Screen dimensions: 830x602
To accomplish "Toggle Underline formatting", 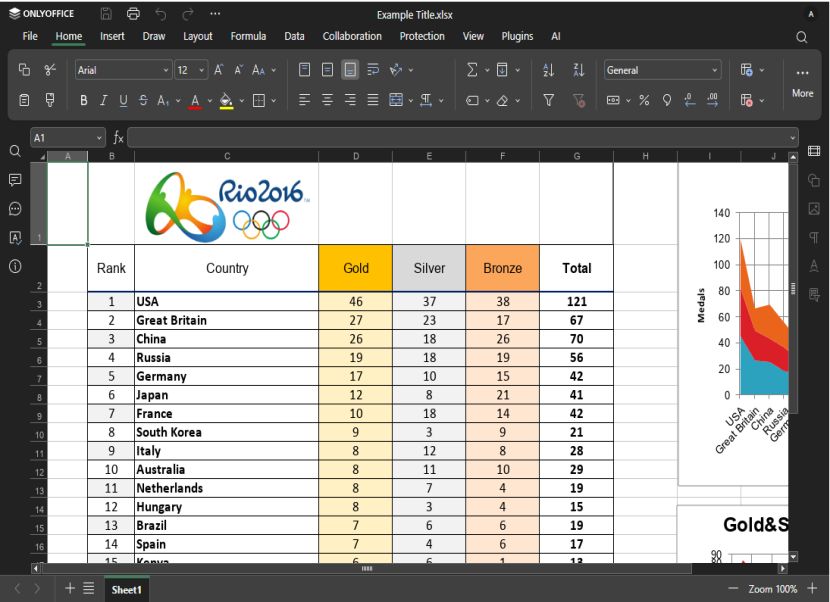I will tap(123, 100).
